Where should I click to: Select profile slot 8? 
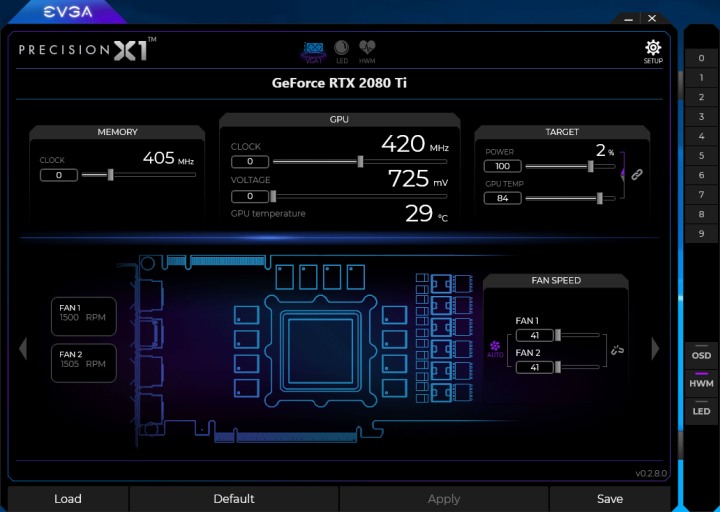701,214
